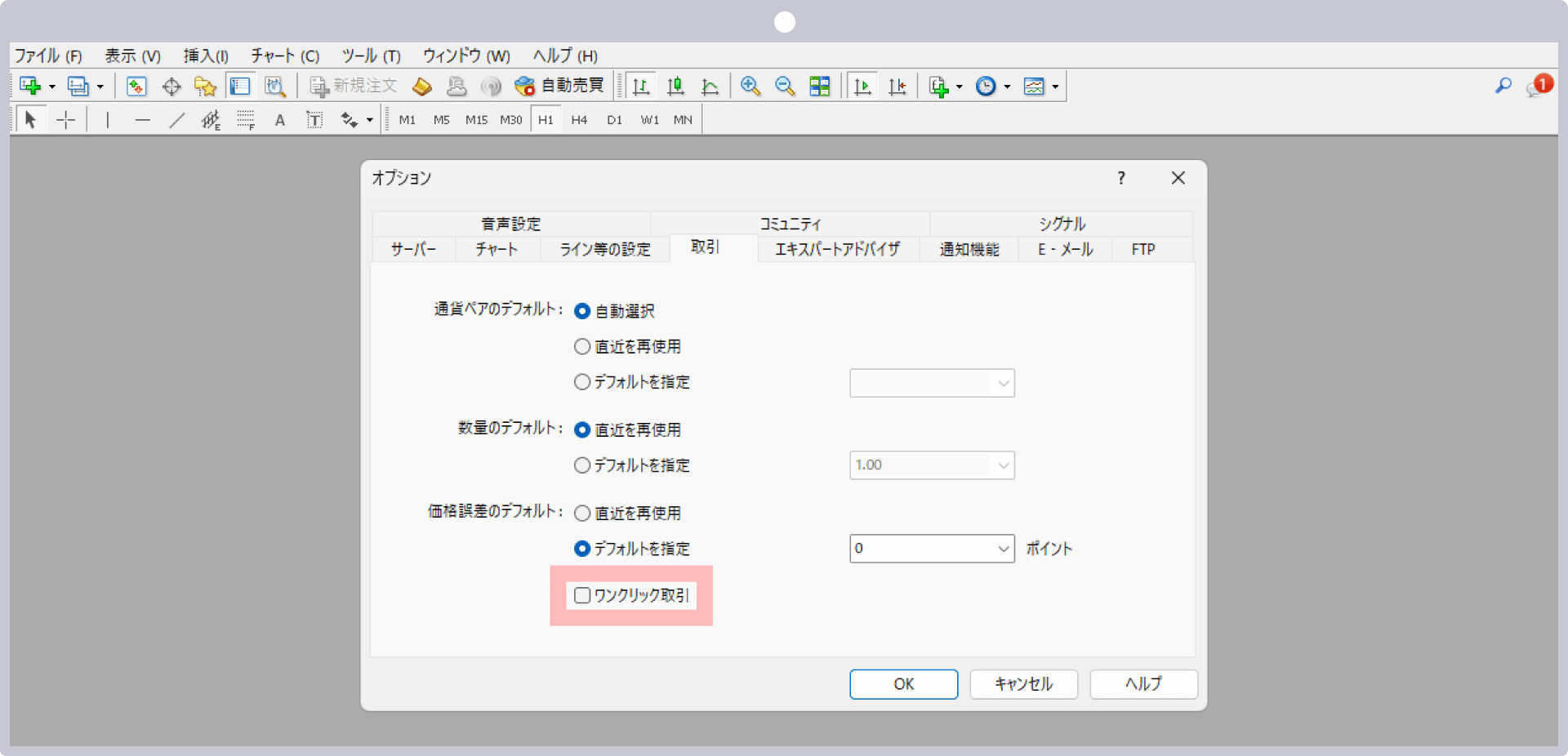The height and width of the screenshot is (756, 1568).
Task: Click the new chart icon
Action: (x=30, y=86)
